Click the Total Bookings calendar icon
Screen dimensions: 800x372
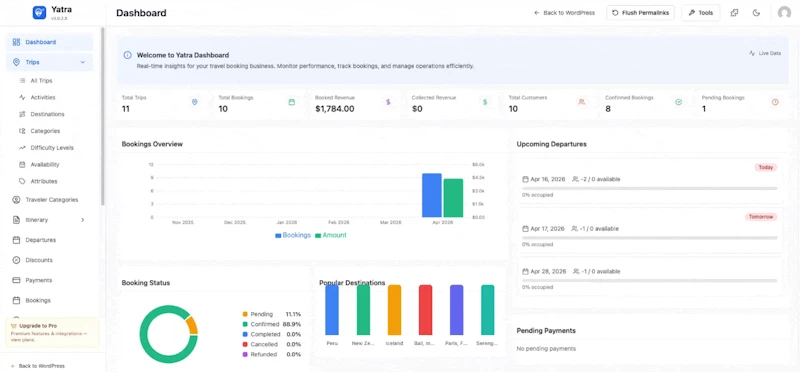(x=292, y=102)
